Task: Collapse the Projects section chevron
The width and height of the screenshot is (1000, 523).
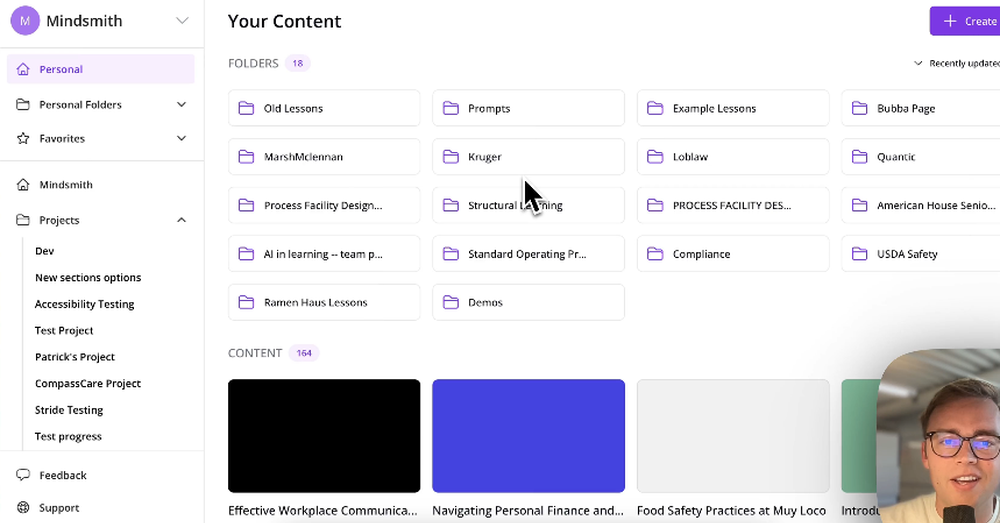Action: pyautogui.click(x=181, y=220)
